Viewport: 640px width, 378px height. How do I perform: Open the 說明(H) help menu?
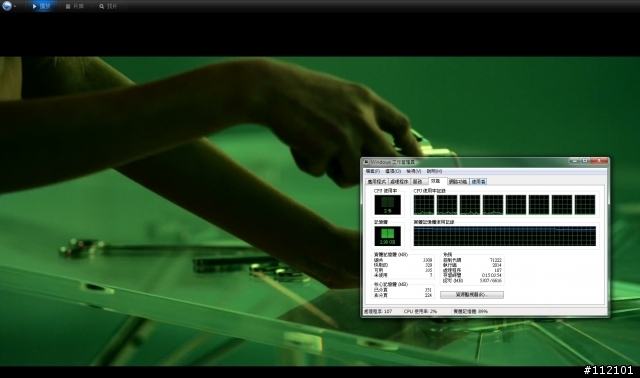point(434,171)
